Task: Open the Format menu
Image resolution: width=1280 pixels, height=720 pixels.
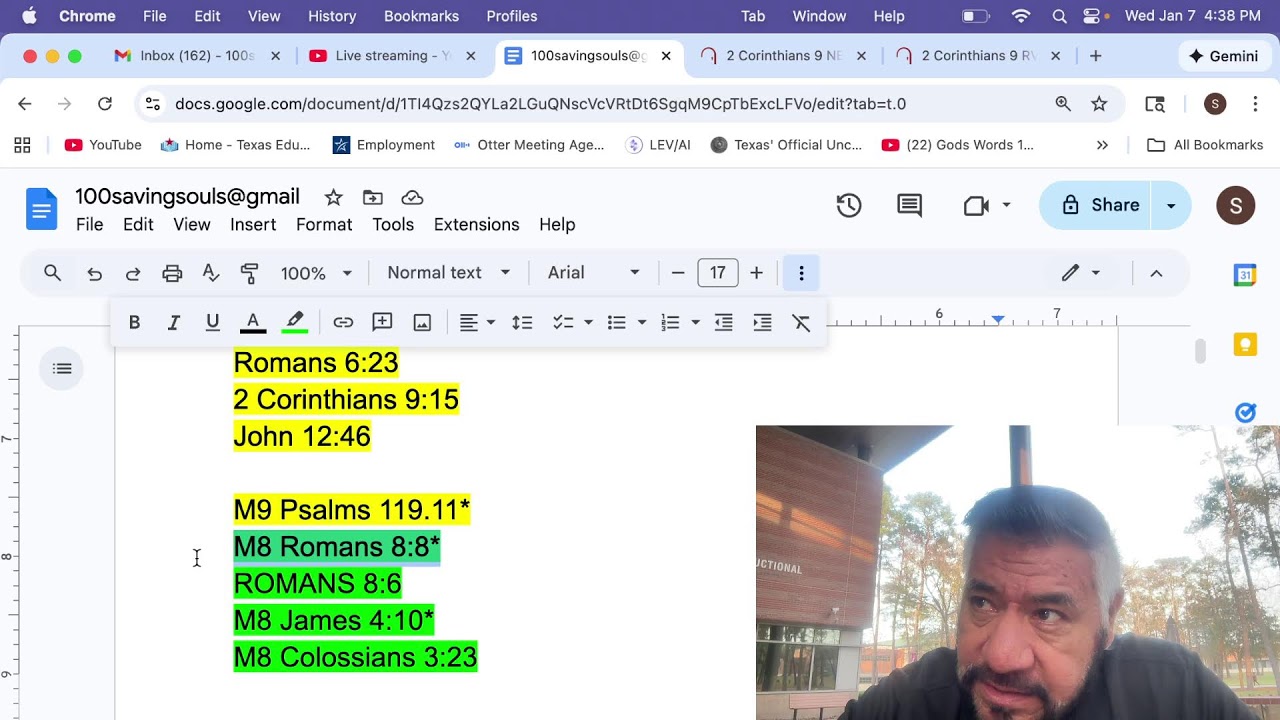Action: pyautogui.click(x=324, y=224)
